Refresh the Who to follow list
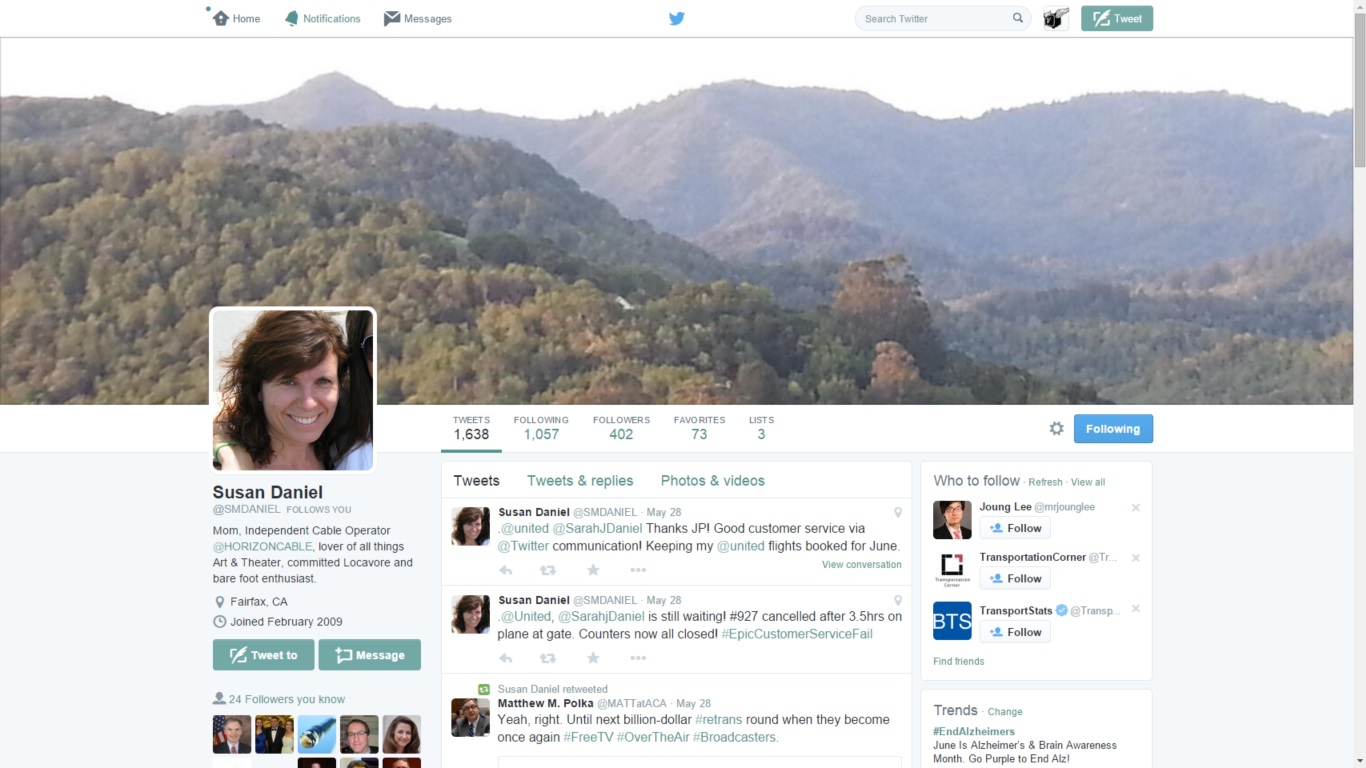1366x768 pixels. coord(1045,482)
